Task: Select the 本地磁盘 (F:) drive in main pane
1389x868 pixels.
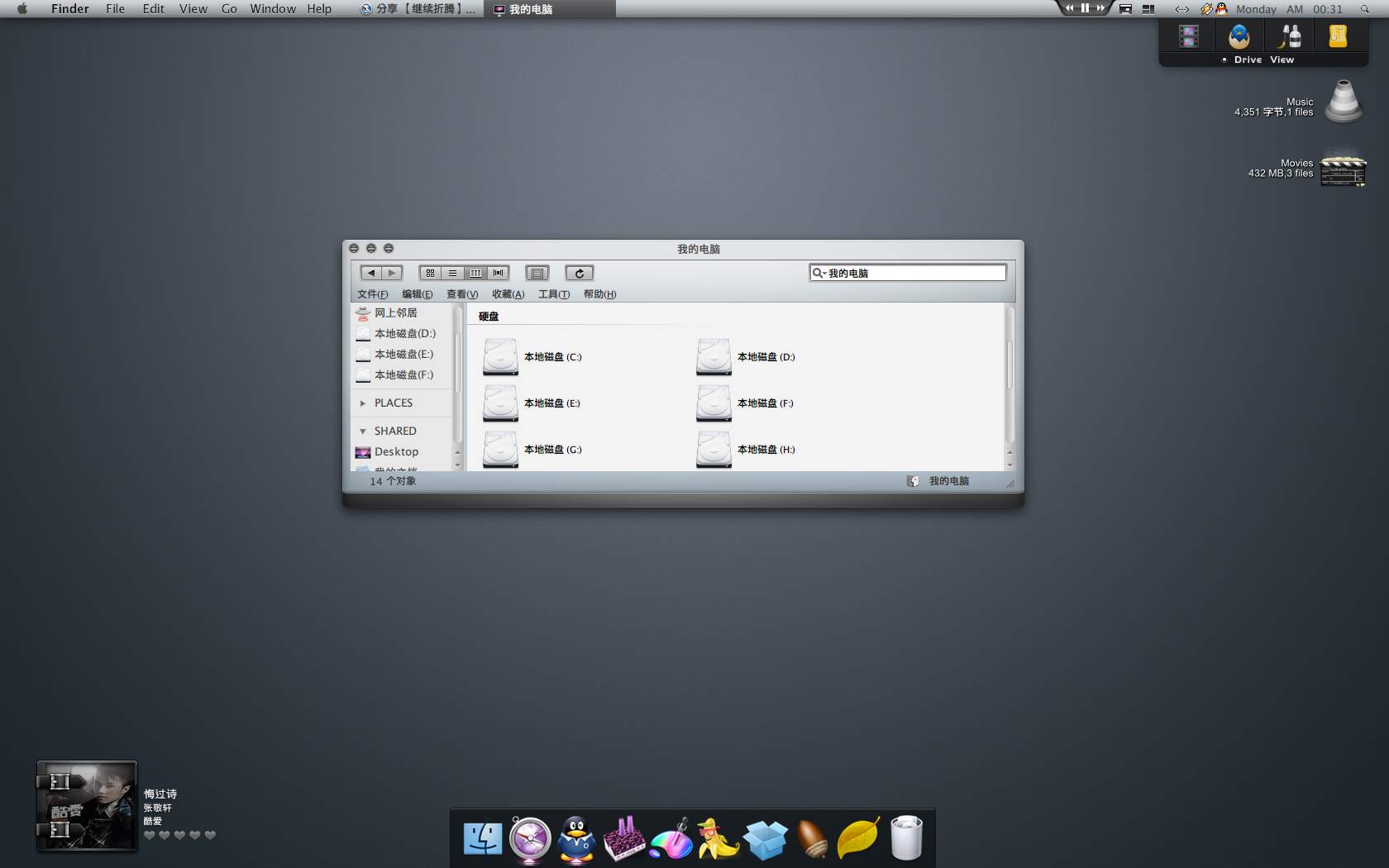Action: click(745, 403)
